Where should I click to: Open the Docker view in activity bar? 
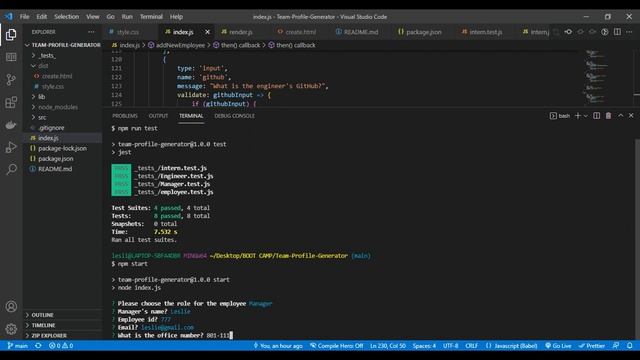click(11, 124)
